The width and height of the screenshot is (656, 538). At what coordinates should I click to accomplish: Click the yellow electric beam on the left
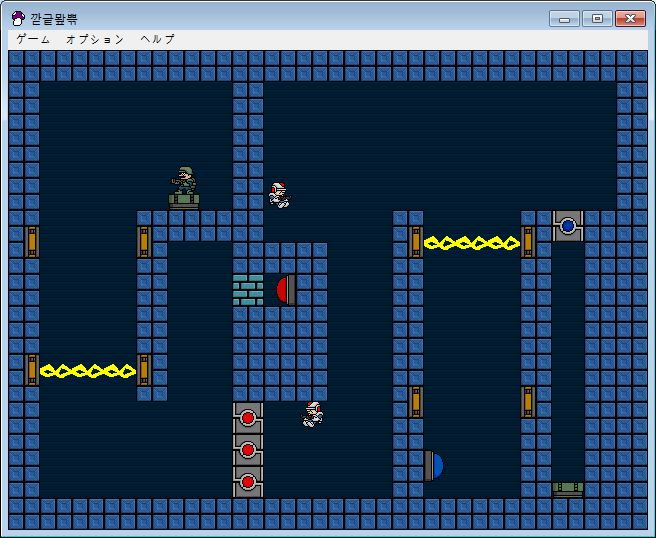click(x=88, y=371)
